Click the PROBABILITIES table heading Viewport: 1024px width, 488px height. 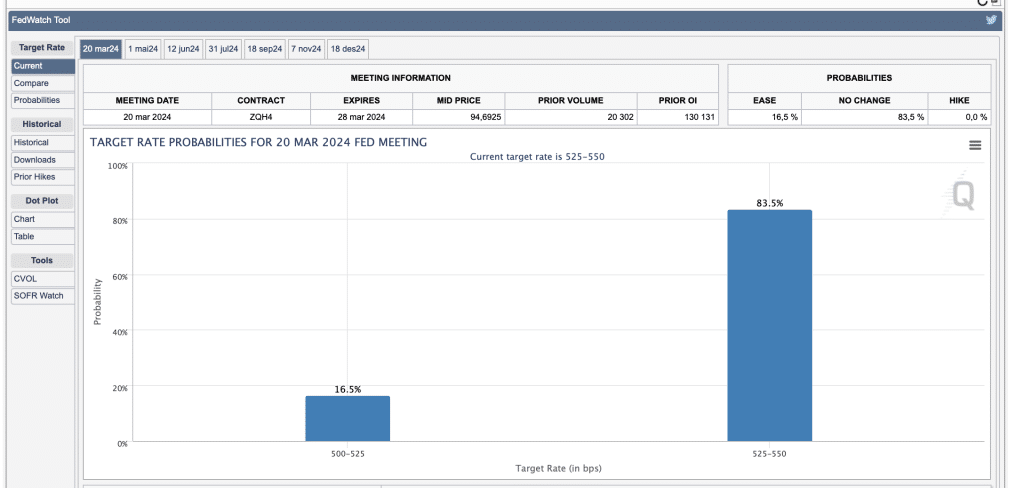pyautogui.click(x=859, y=78)
